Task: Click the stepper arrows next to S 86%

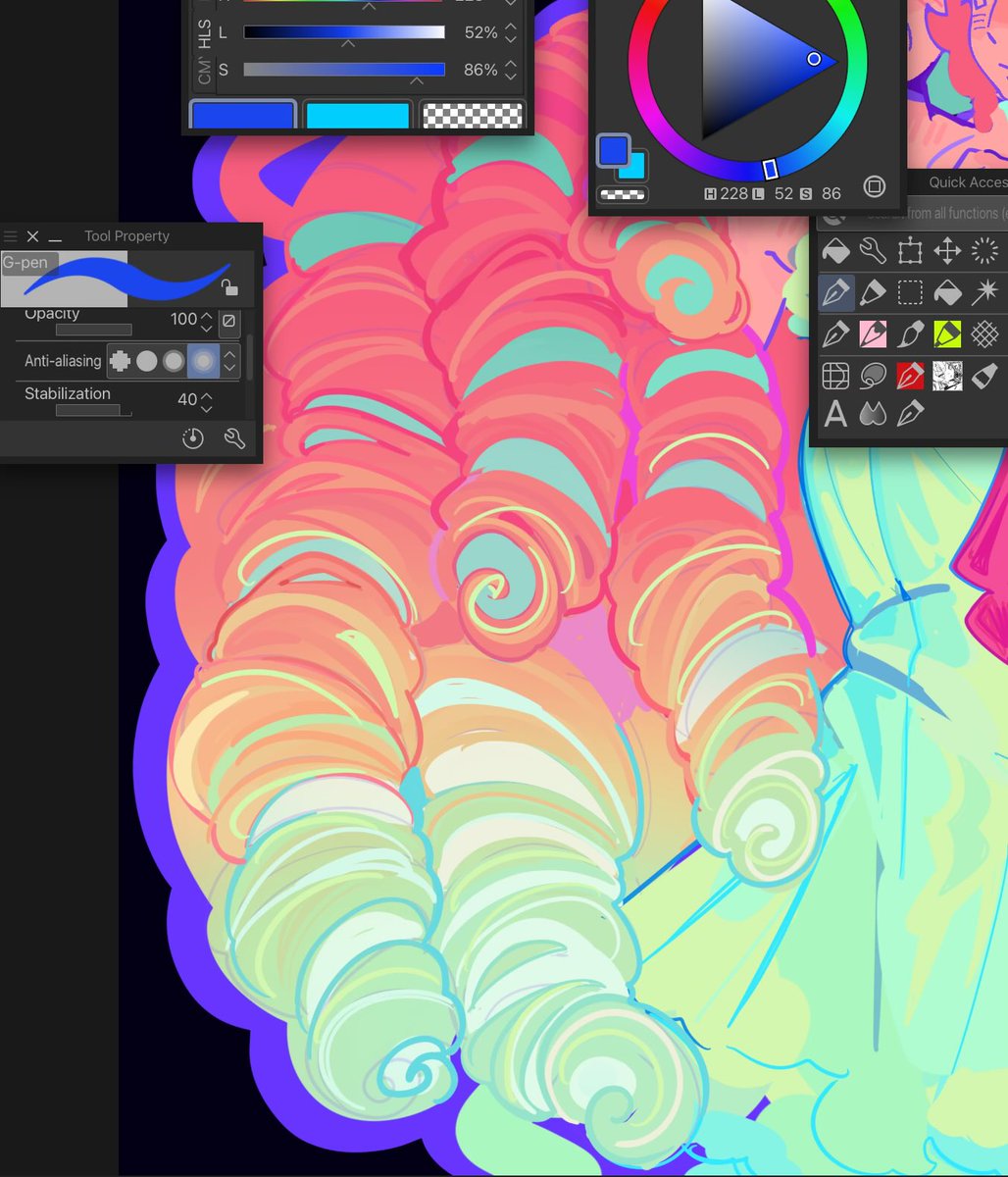Action: (509, 70)
